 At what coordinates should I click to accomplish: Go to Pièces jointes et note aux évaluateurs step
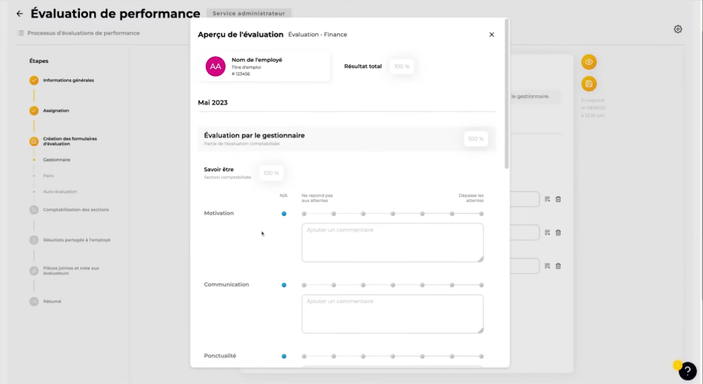tap(71, 271)
